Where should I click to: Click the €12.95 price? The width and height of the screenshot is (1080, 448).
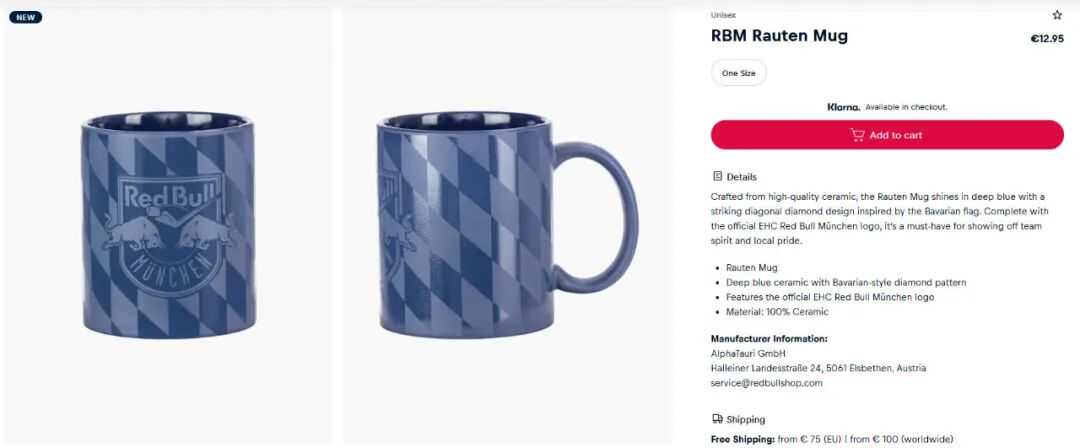click(x=1047, y=39)
